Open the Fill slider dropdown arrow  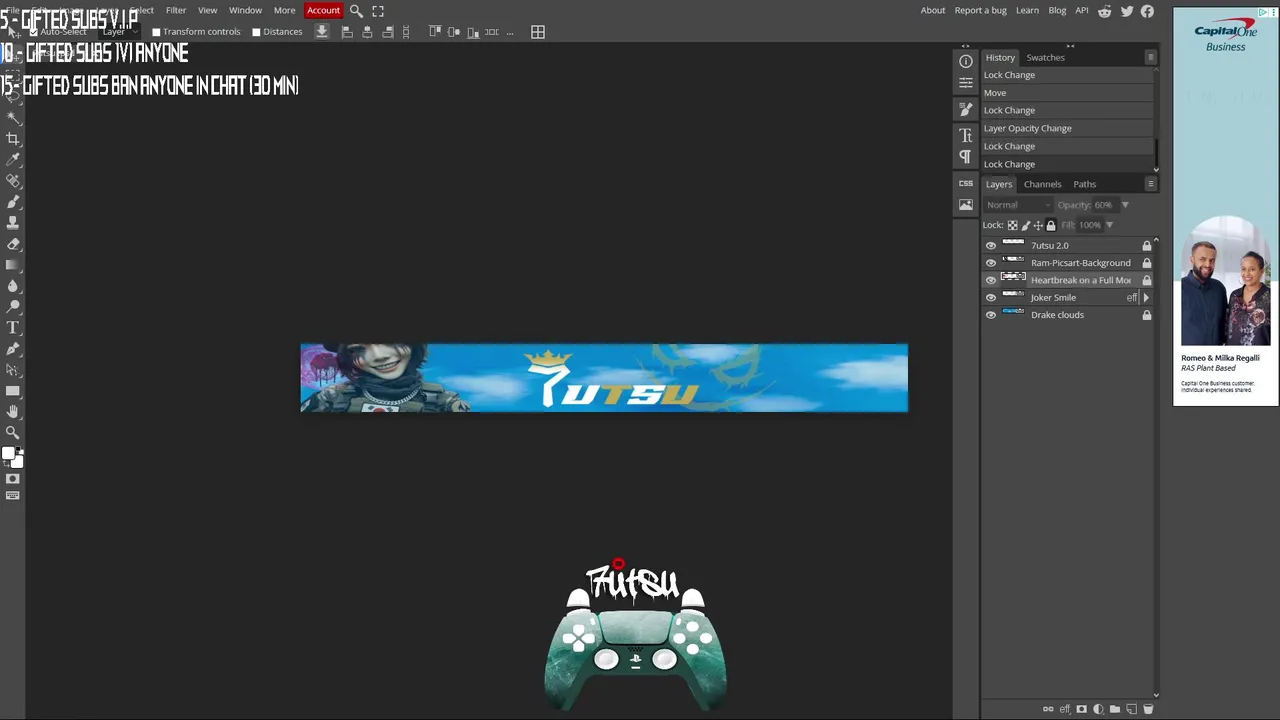coord(1109,225)
